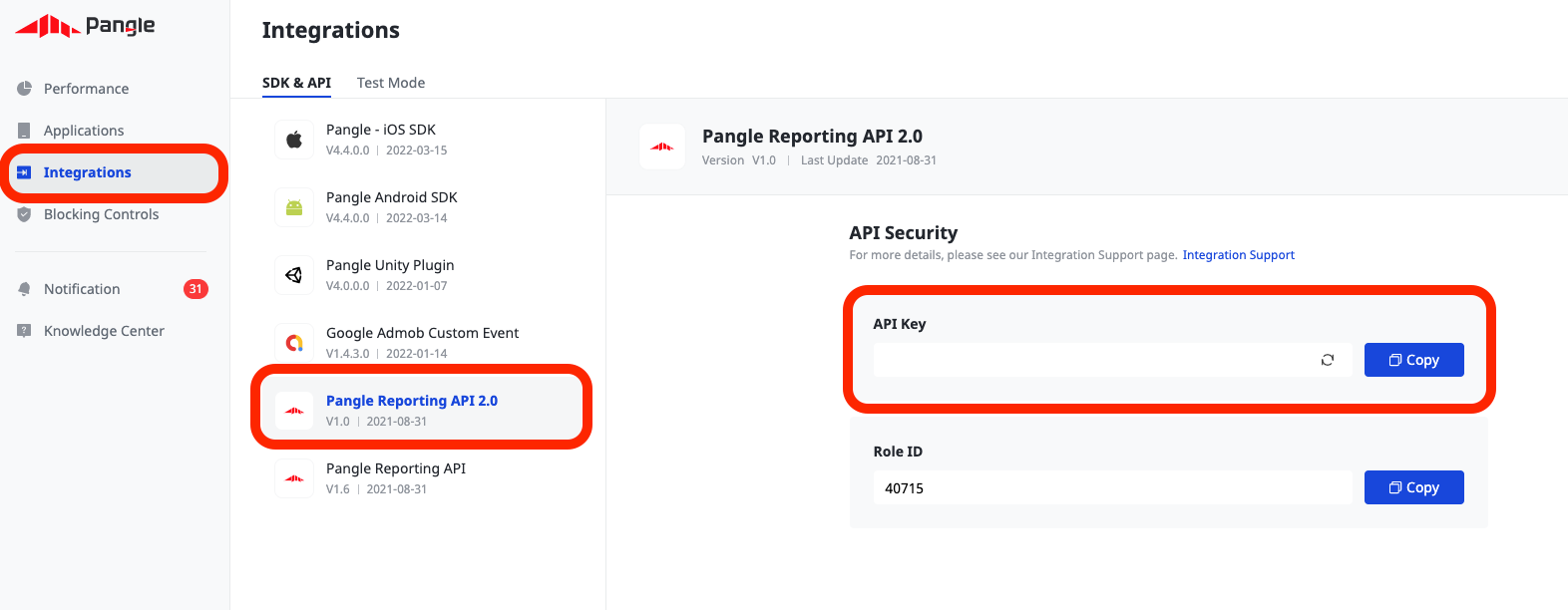Switch to the Test Mode tab

point(391,83)
